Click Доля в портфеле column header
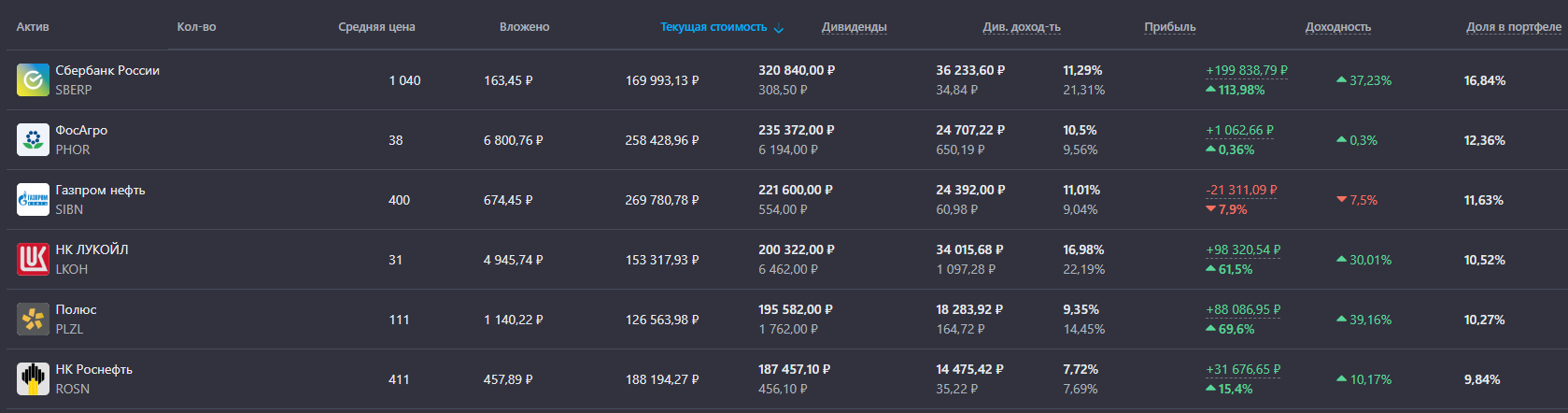Viewport: 1568px width, 413px height. [x=1514, y=27]
